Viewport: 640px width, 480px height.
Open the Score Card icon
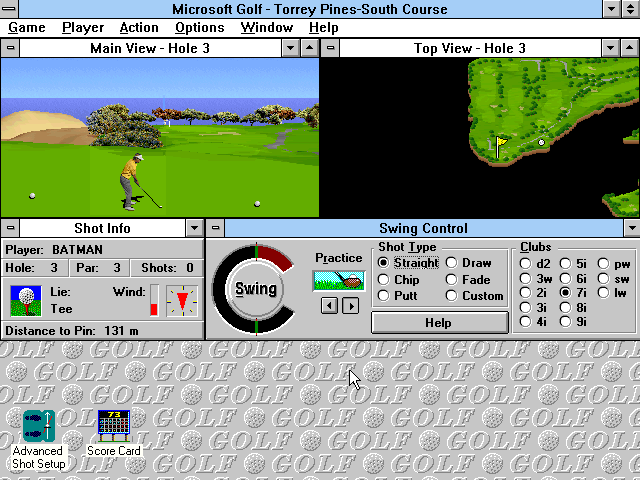[x=114, y=433]
